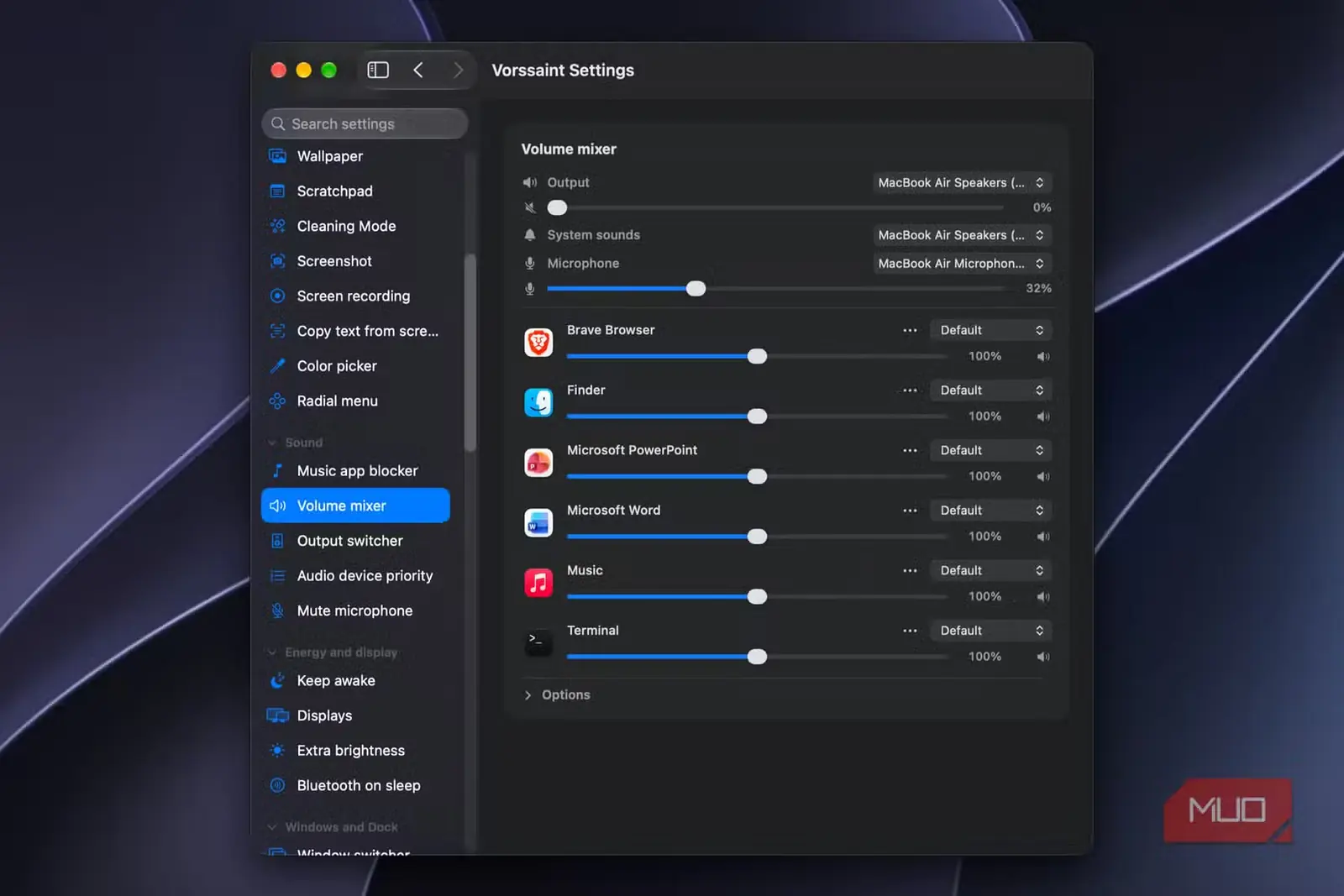The image size is (1344, 896).
Task: Click the Terminal app icon
Action: (538, 642)
